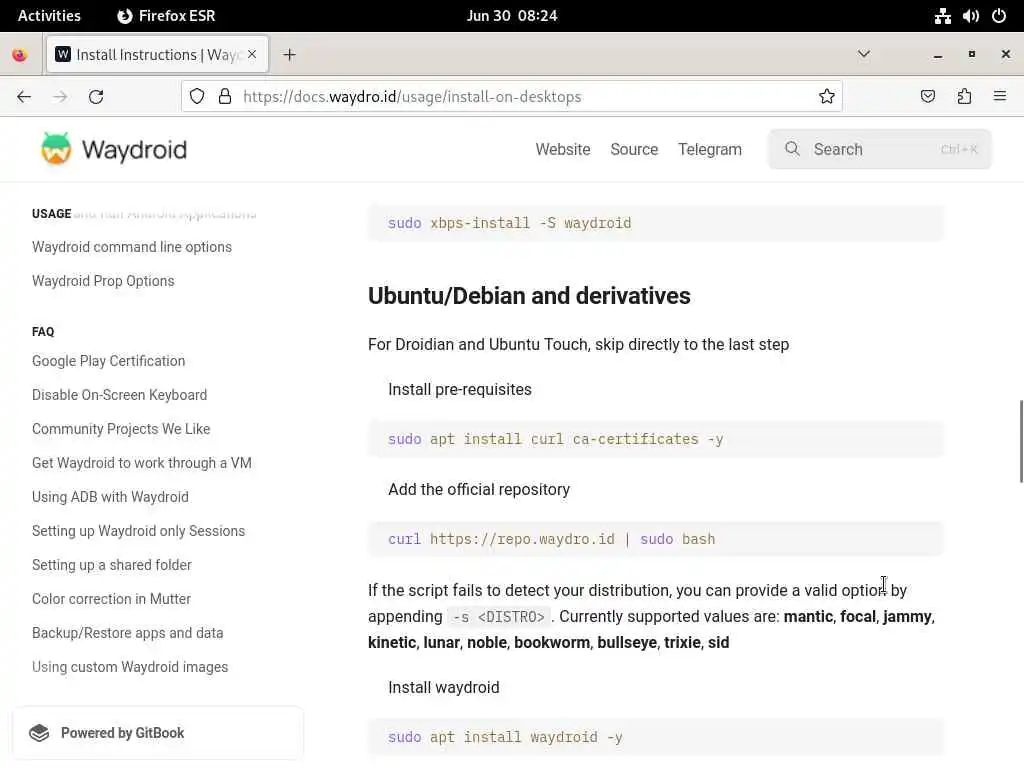Click the xbps-install waydroid code block
Screen dimensions: 1024x768
656,223
